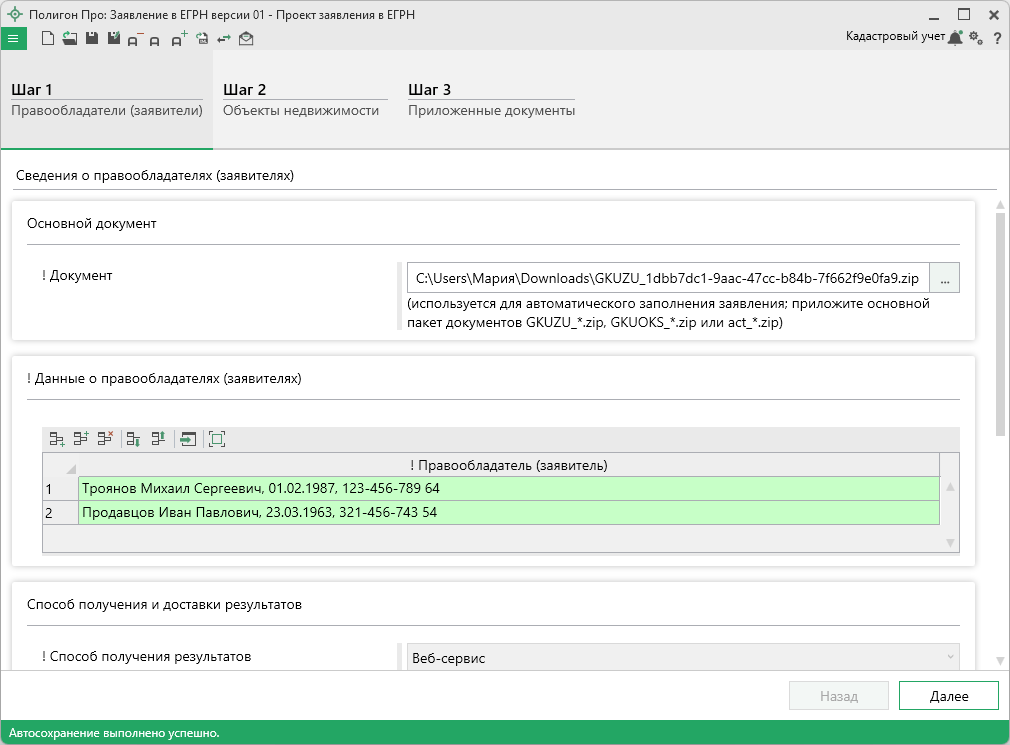Open settings gears icon
Viewport: 1010px width, 745px height.
pyautogui.click(x=976, y=37)
